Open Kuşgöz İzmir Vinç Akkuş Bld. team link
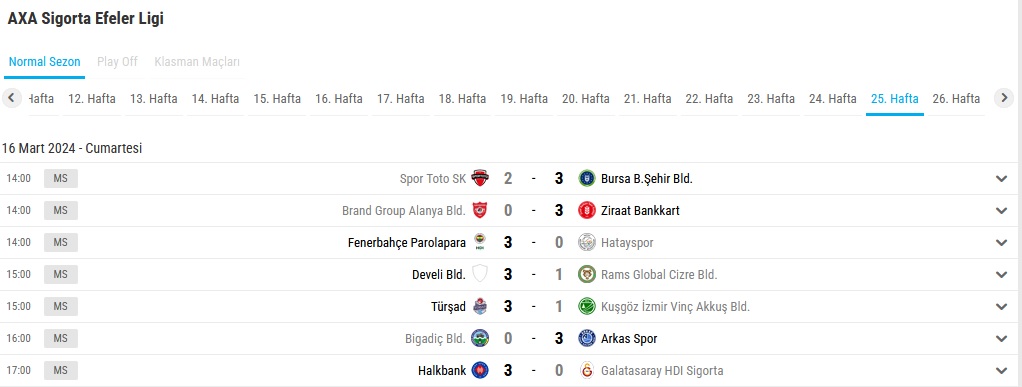Image resolution: width=1022 pixels, height=387 pixels. click(675, 306)
